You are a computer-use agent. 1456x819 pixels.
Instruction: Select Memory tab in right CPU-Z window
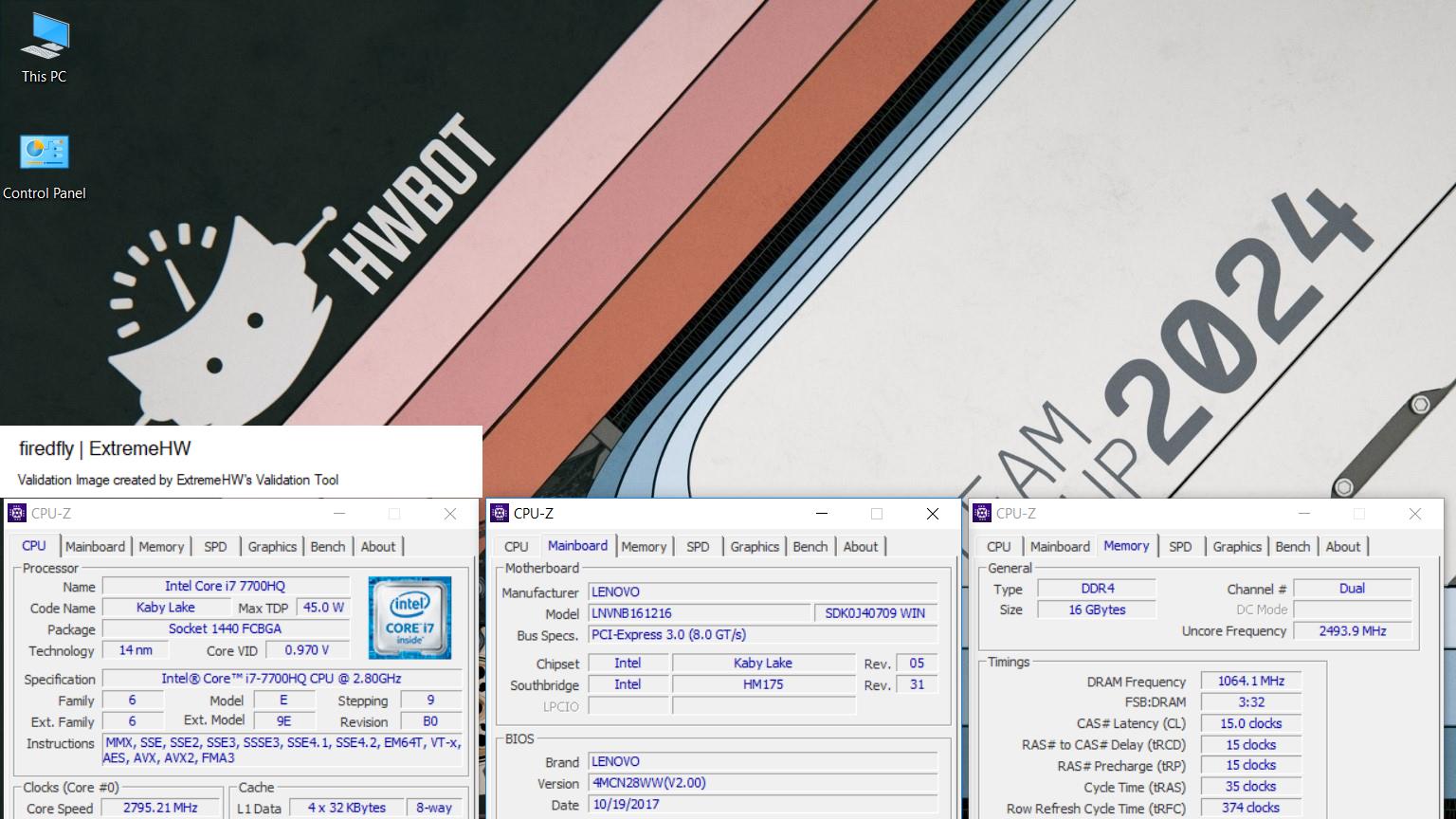coord(1126,546)
